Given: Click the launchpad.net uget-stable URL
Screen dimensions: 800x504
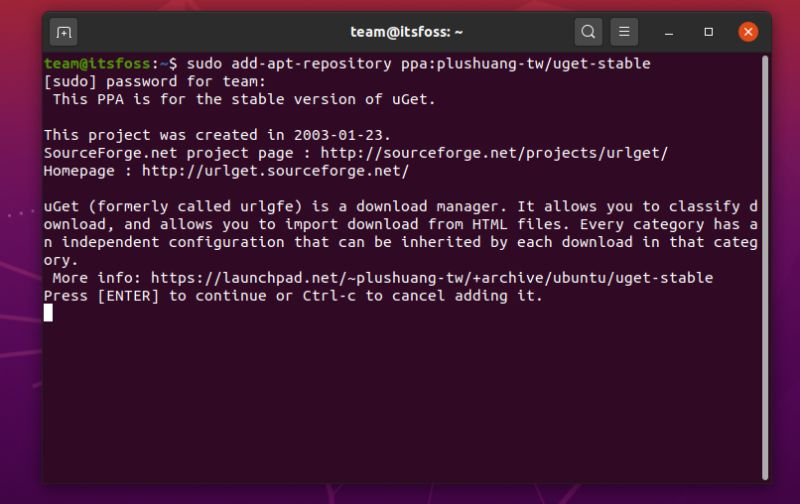Looking at the screenshot, I should tap(432, 278).
